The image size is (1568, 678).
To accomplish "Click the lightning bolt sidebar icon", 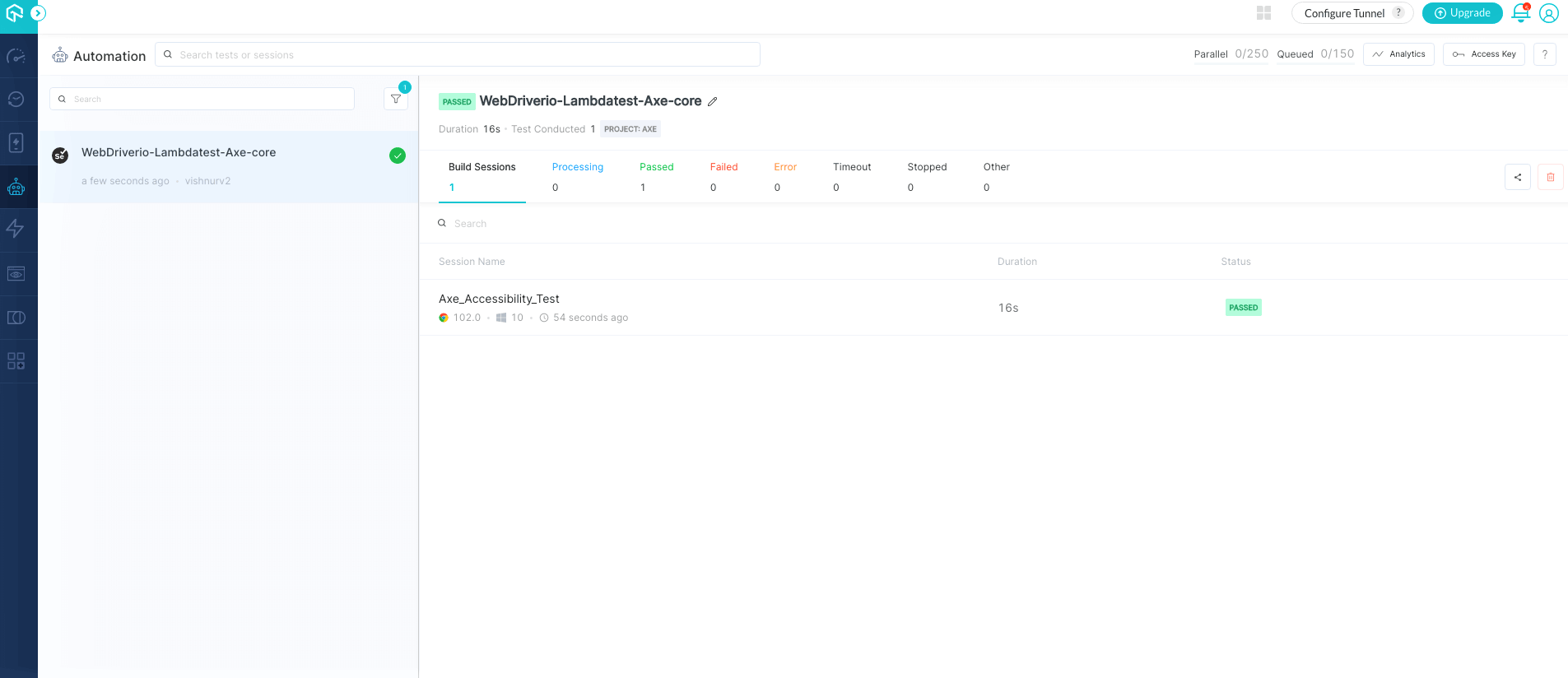I will coord(16,229).
